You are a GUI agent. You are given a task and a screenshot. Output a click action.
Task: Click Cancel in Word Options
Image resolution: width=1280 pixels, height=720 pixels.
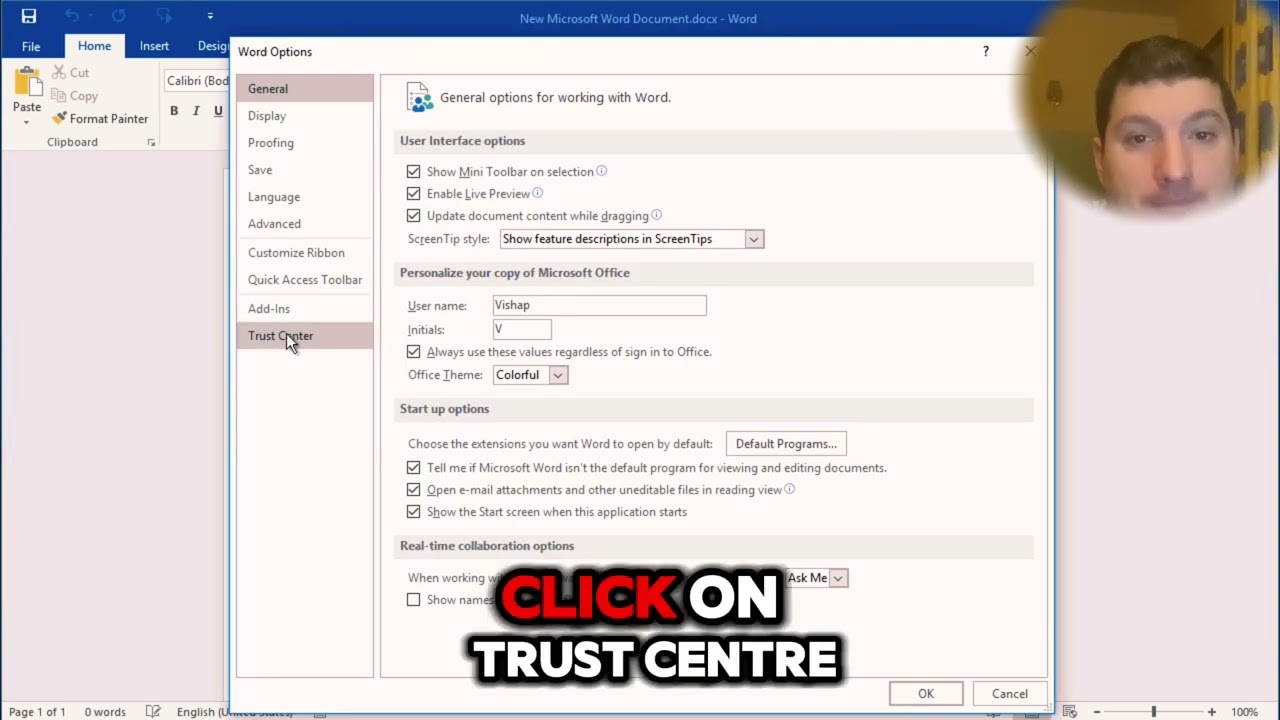(1009, 694)
